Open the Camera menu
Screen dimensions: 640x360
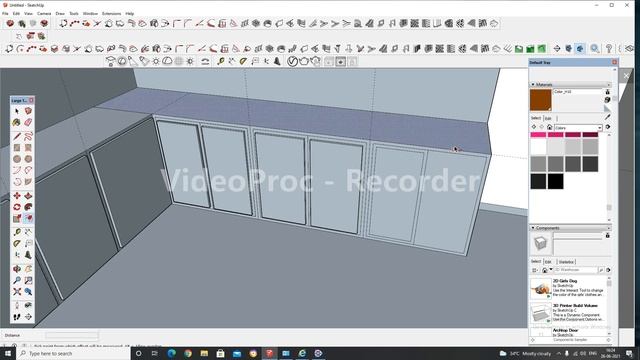point(44,13)
